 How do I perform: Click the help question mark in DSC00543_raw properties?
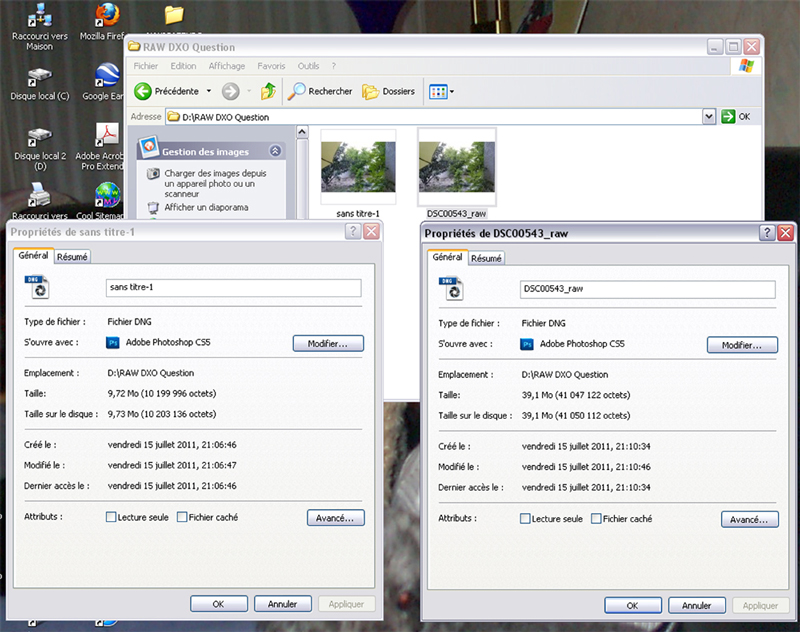pos(767,233)
